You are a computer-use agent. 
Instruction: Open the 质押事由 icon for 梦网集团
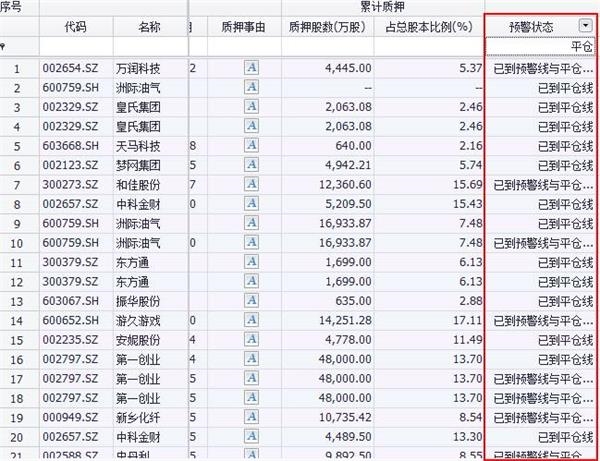click(253, 165)
